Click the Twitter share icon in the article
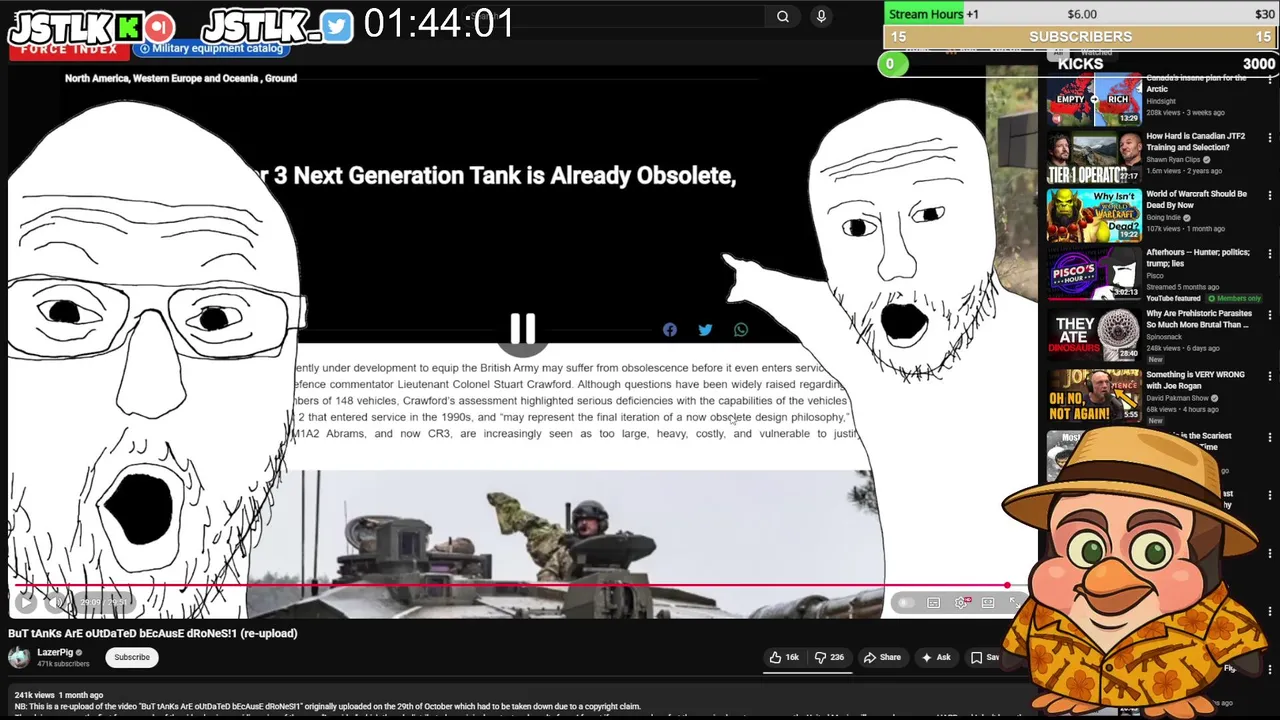The image size is (1280, 720). coord(705,330)
